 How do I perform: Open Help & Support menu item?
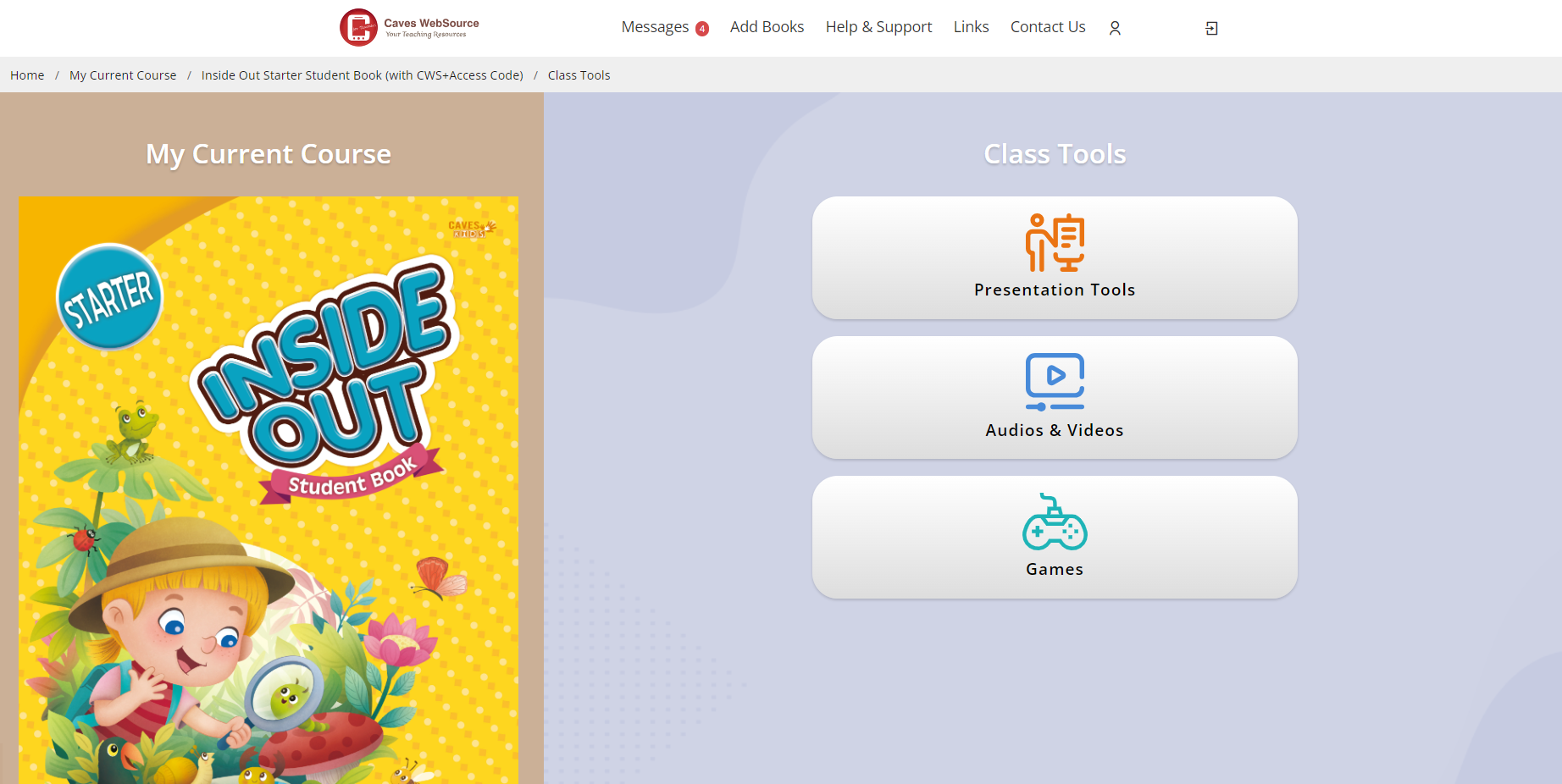point(878,27)
